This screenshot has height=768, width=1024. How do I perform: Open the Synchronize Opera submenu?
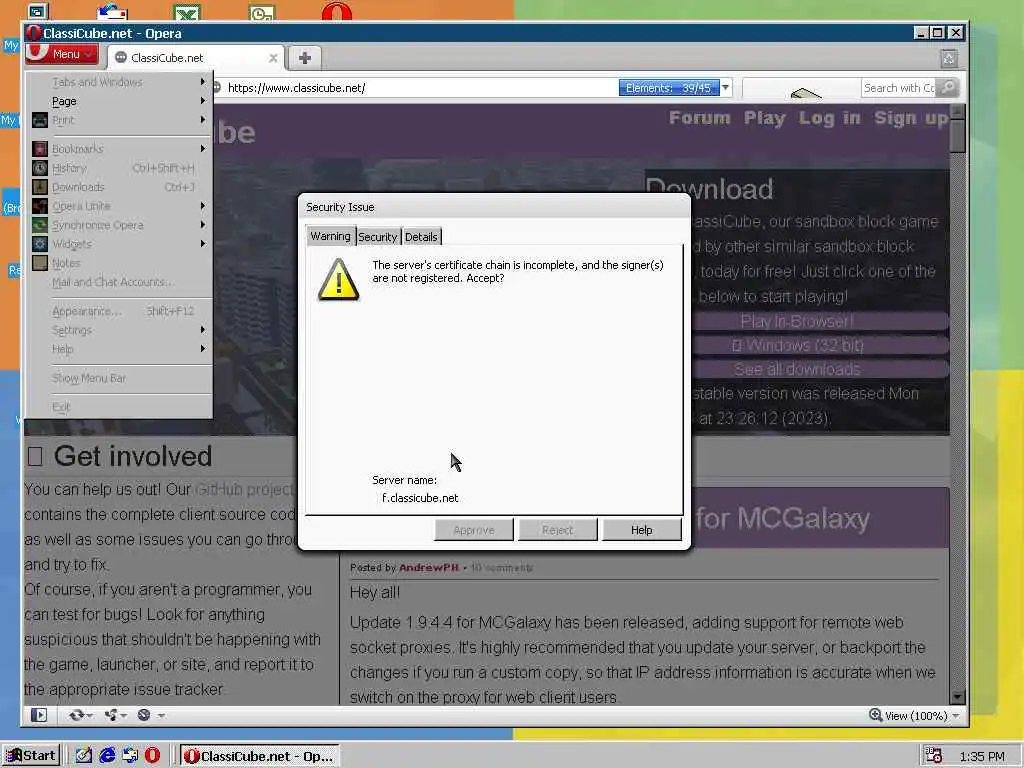tap(120, 225)
